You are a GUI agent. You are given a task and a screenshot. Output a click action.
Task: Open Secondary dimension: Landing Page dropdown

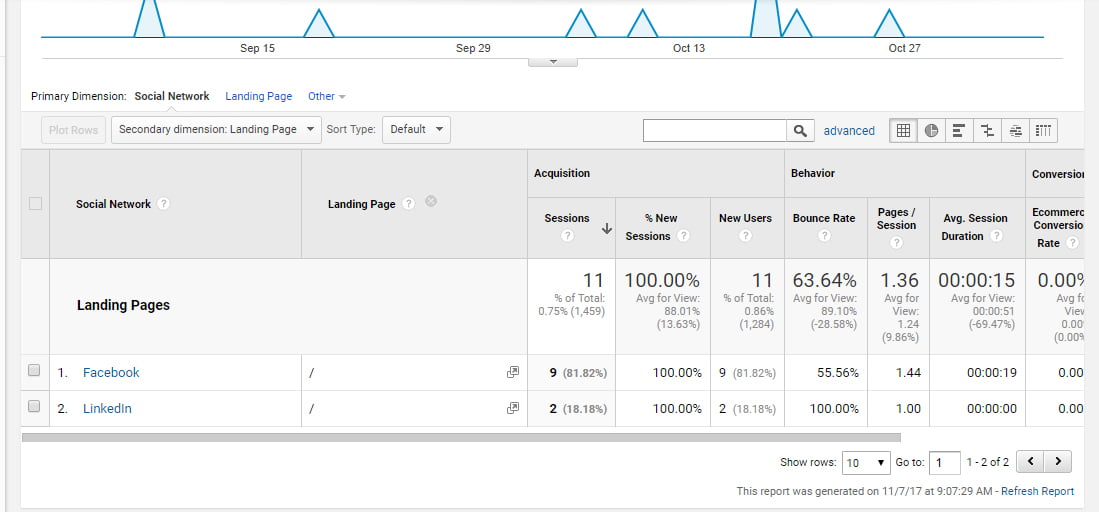coord(216,130)
